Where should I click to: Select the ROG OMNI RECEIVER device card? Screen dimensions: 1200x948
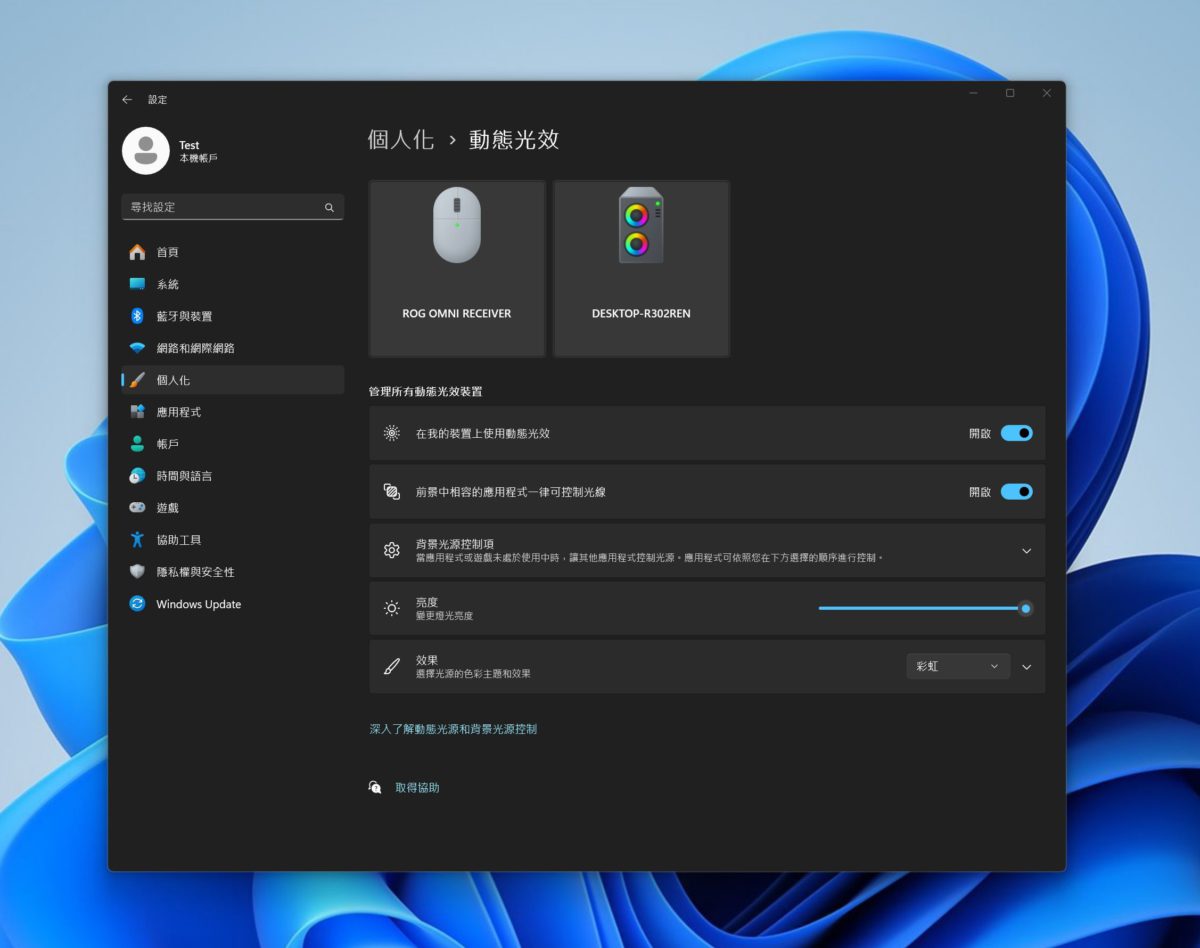pos(456,267)
